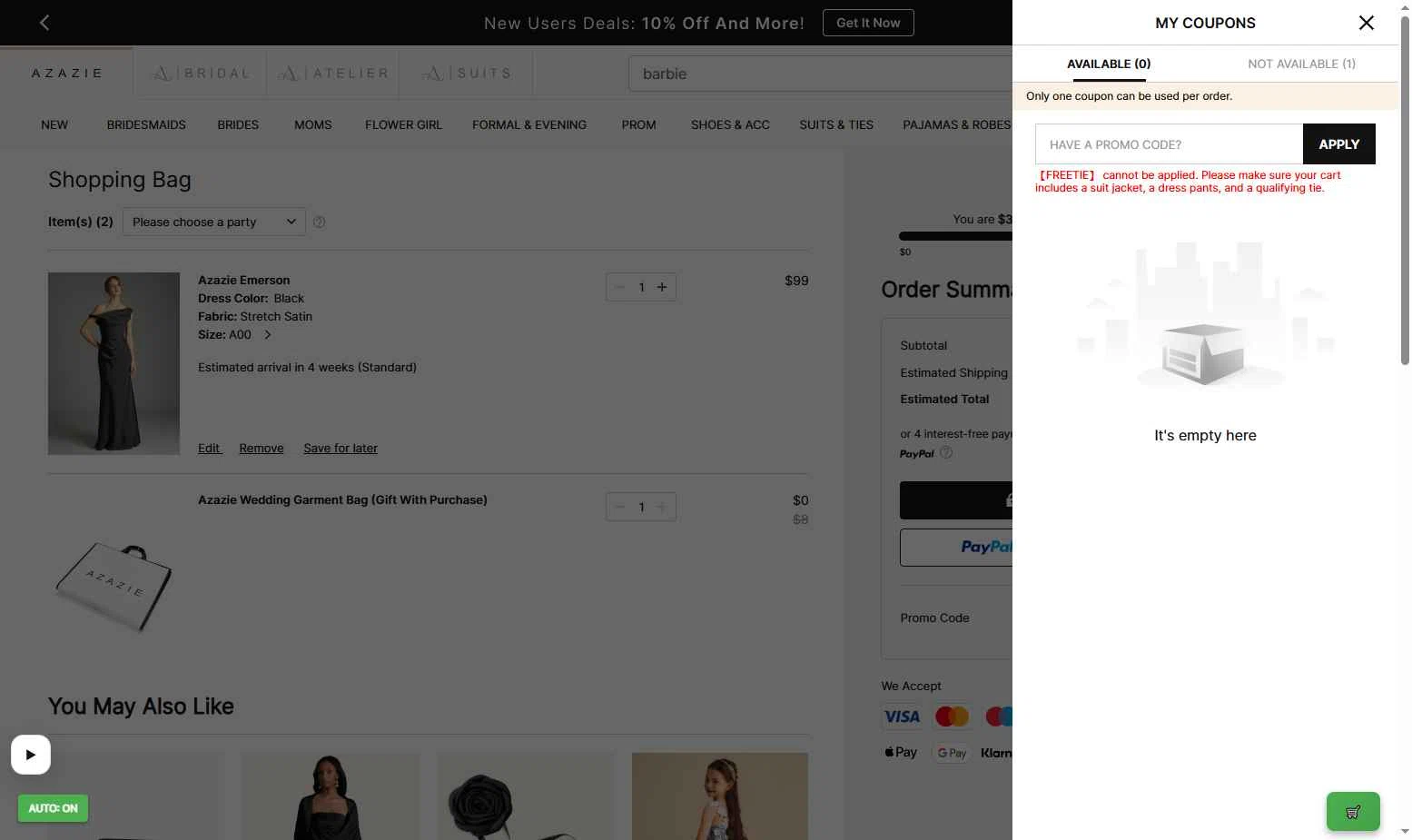Open the Flower Girl menu
The width and height of the screenshot is (1412, 840).
pyautogui.click(x=403, y=124)
